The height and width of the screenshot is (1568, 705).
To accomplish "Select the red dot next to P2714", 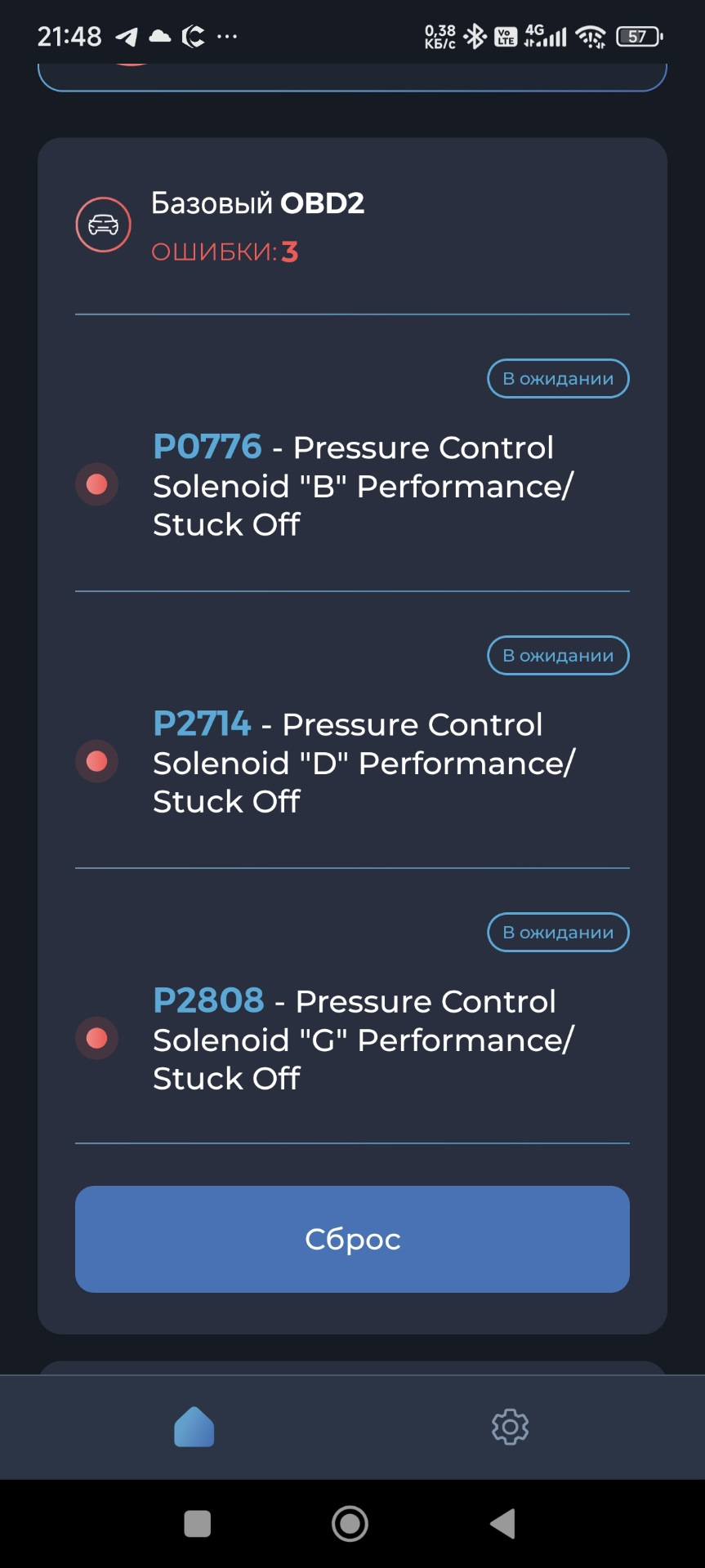I will 97,761.
